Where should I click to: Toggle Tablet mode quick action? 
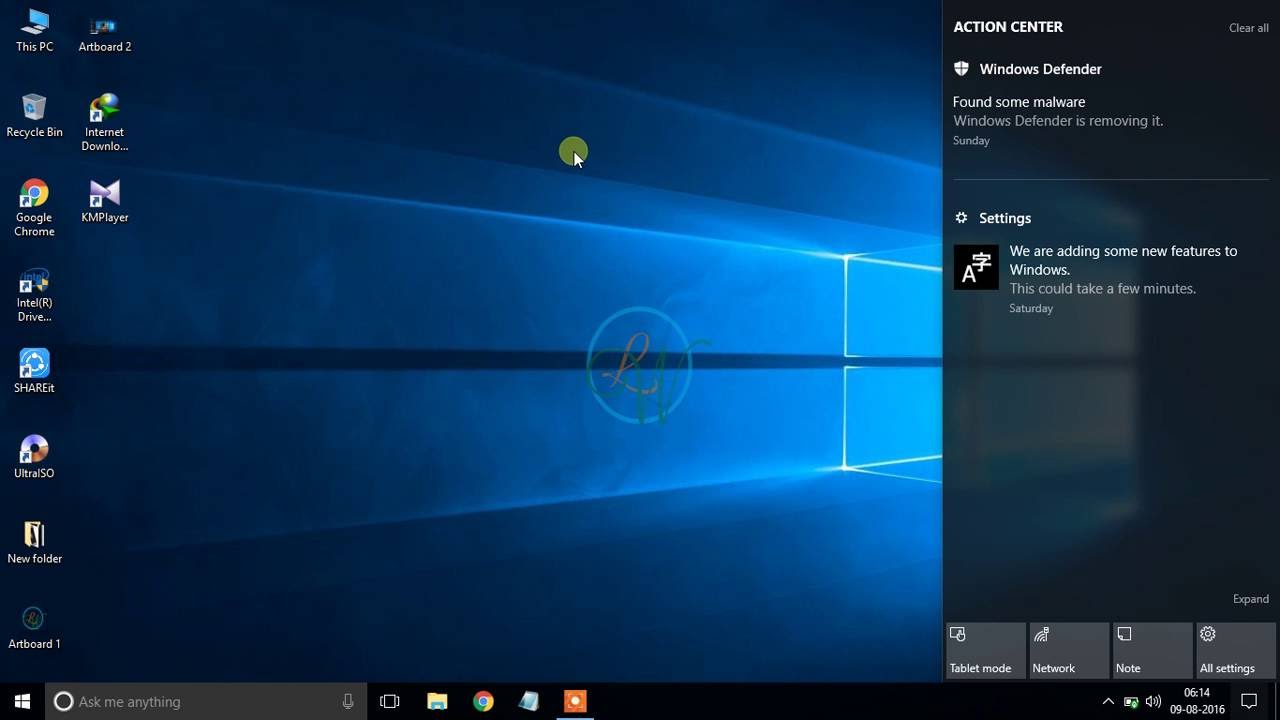(x=986, y=651)
